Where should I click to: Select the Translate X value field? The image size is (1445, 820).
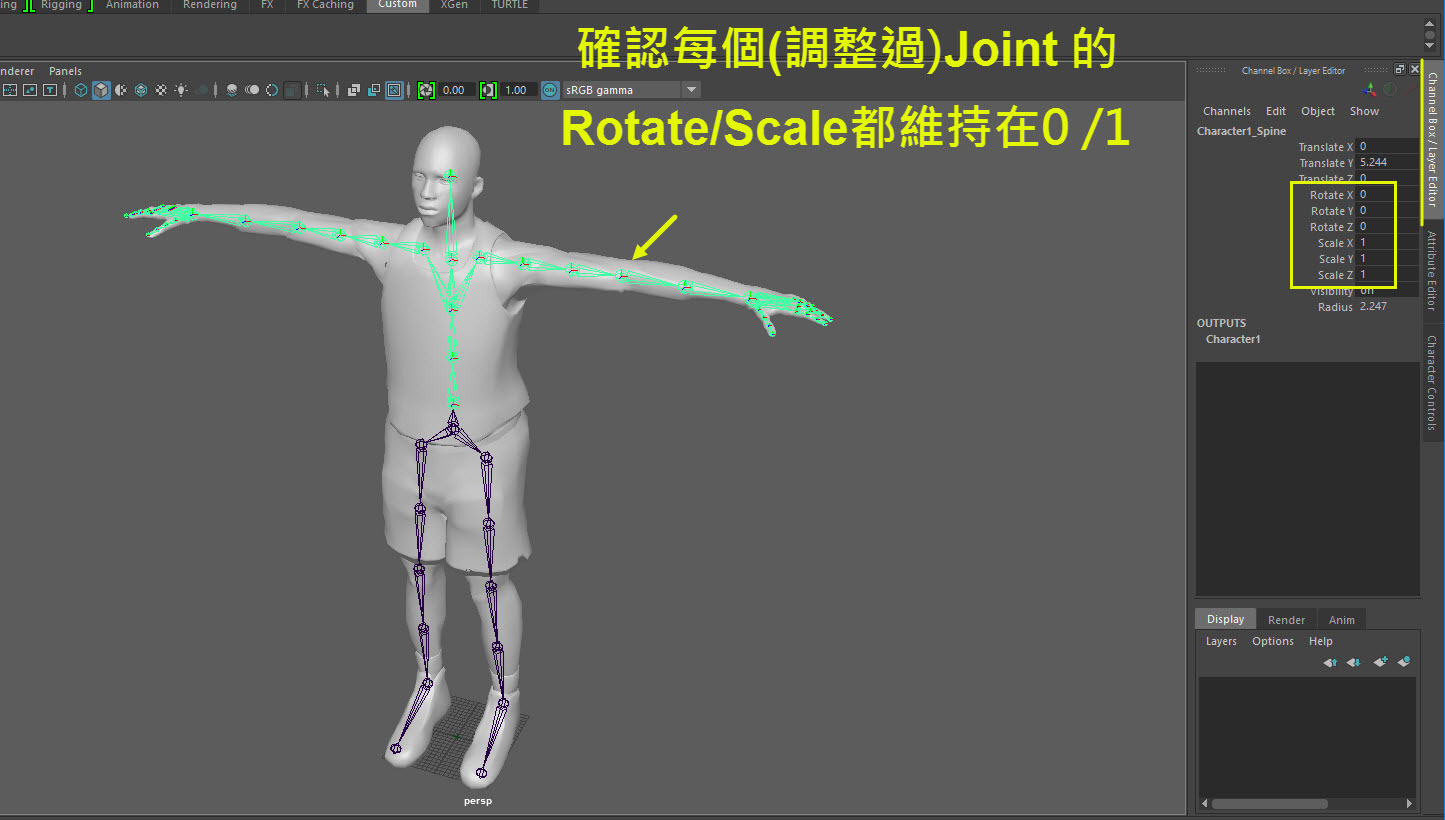click(x=1387, y=147)
